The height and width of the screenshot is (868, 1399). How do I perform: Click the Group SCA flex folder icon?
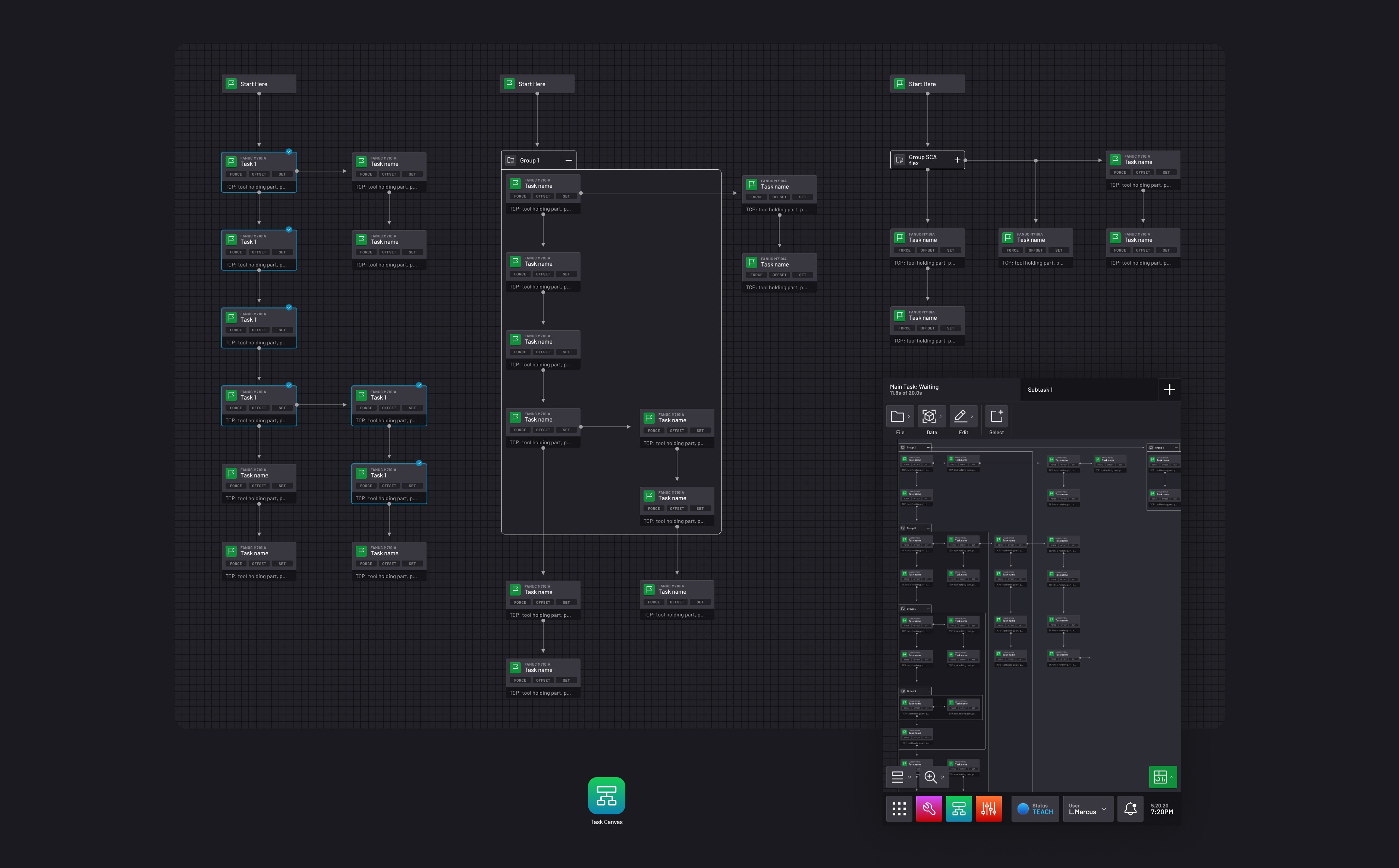click(900, 160)
